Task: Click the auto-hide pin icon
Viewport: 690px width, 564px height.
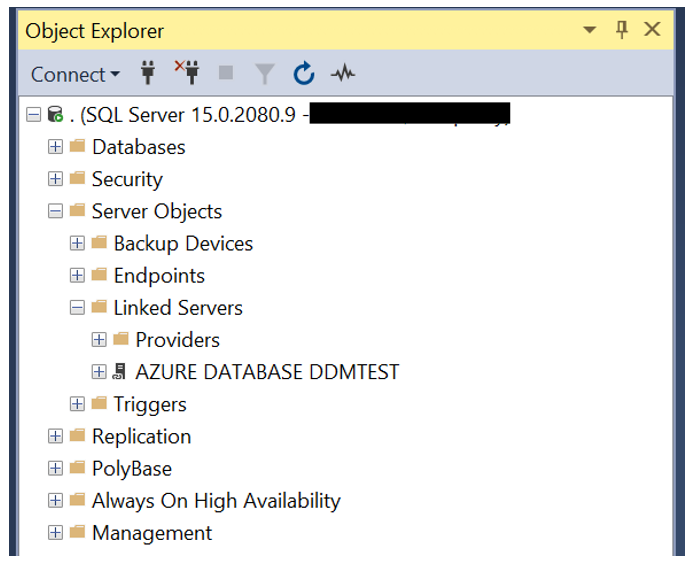Action: coord(622,30)
